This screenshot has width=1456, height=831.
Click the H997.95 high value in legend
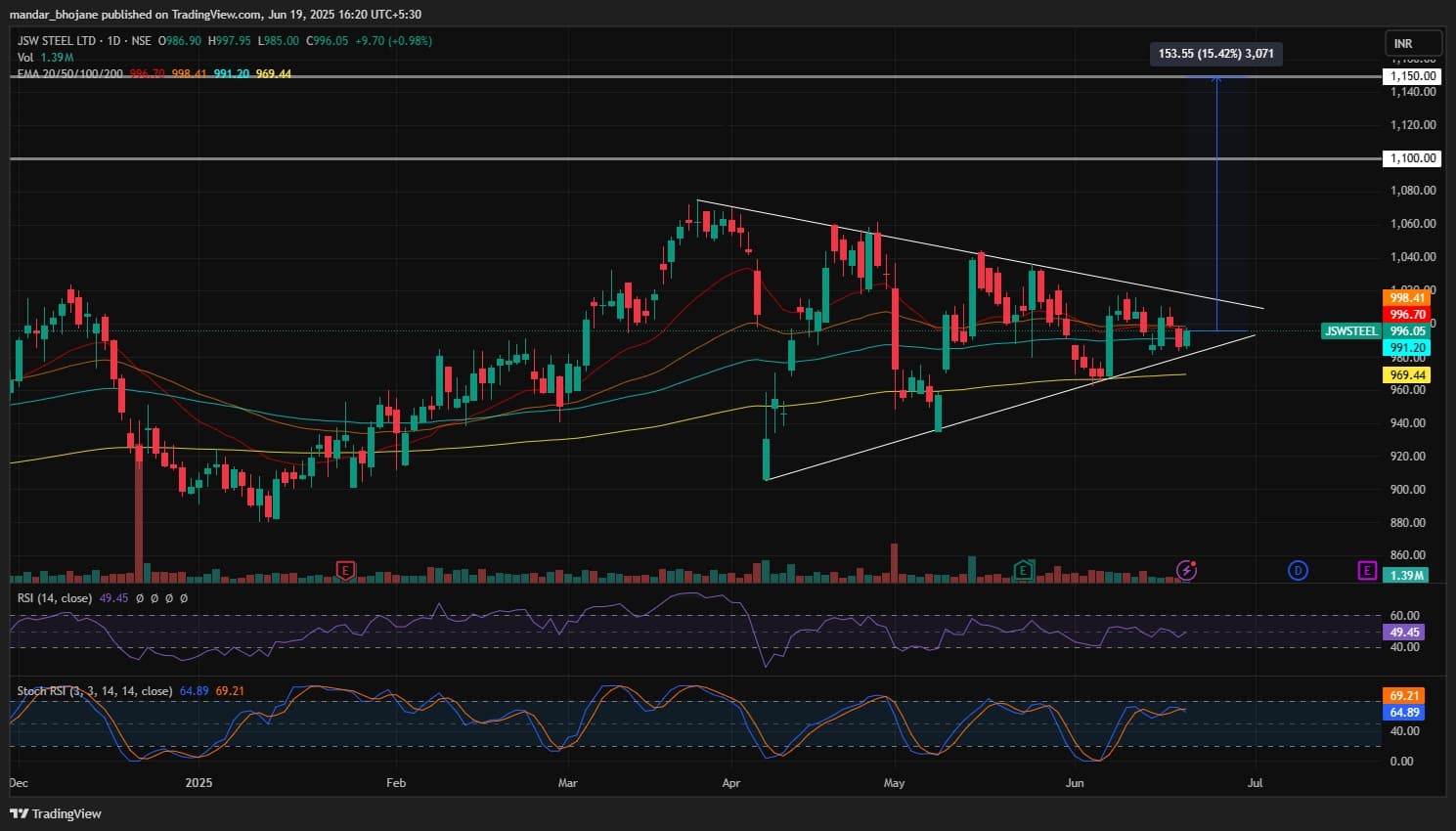pos(229,41)
